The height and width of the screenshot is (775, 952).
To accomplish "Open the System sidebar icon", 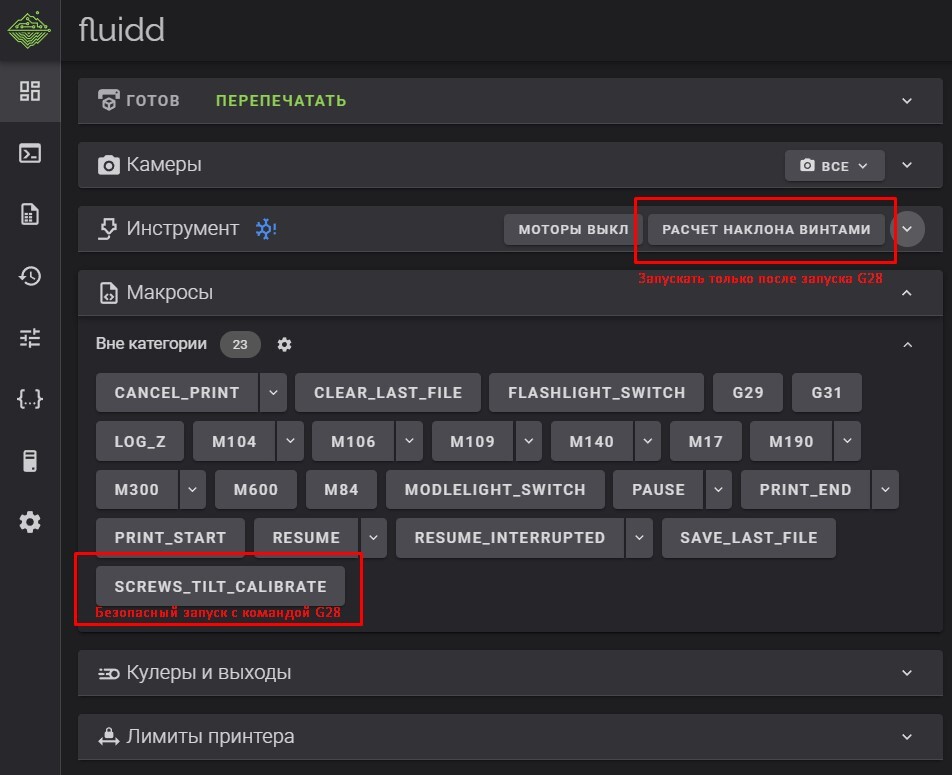I will point(30,461).
